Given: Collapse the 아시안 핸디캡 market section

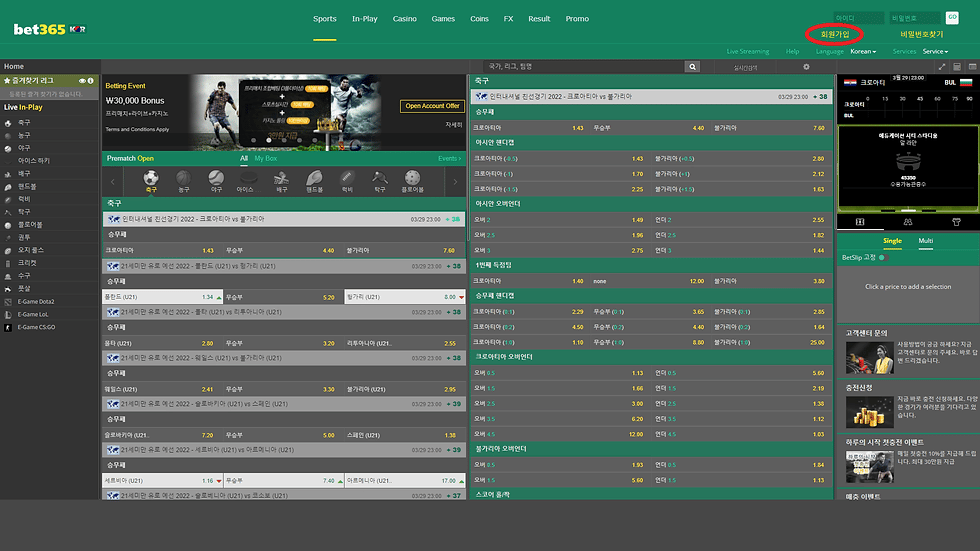Looking at the screenshot, I should 652,142.
